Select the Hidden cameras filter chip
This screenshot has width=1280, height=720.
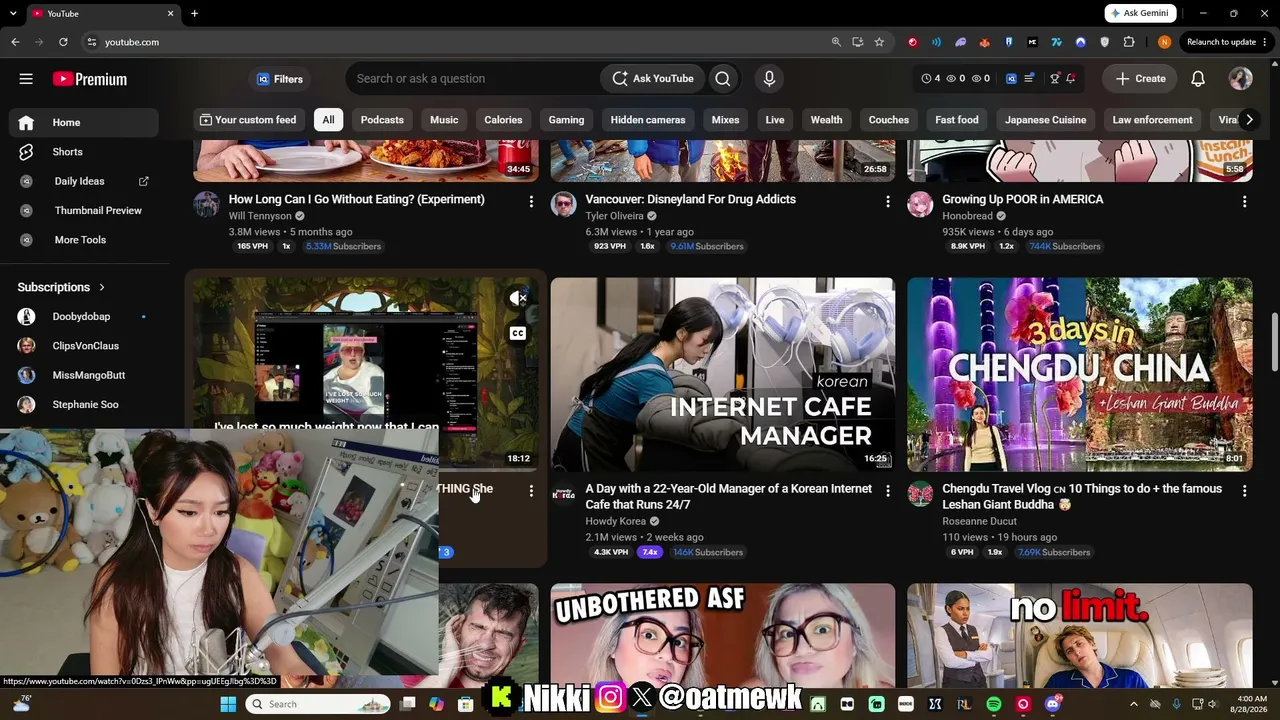point(648,120)
